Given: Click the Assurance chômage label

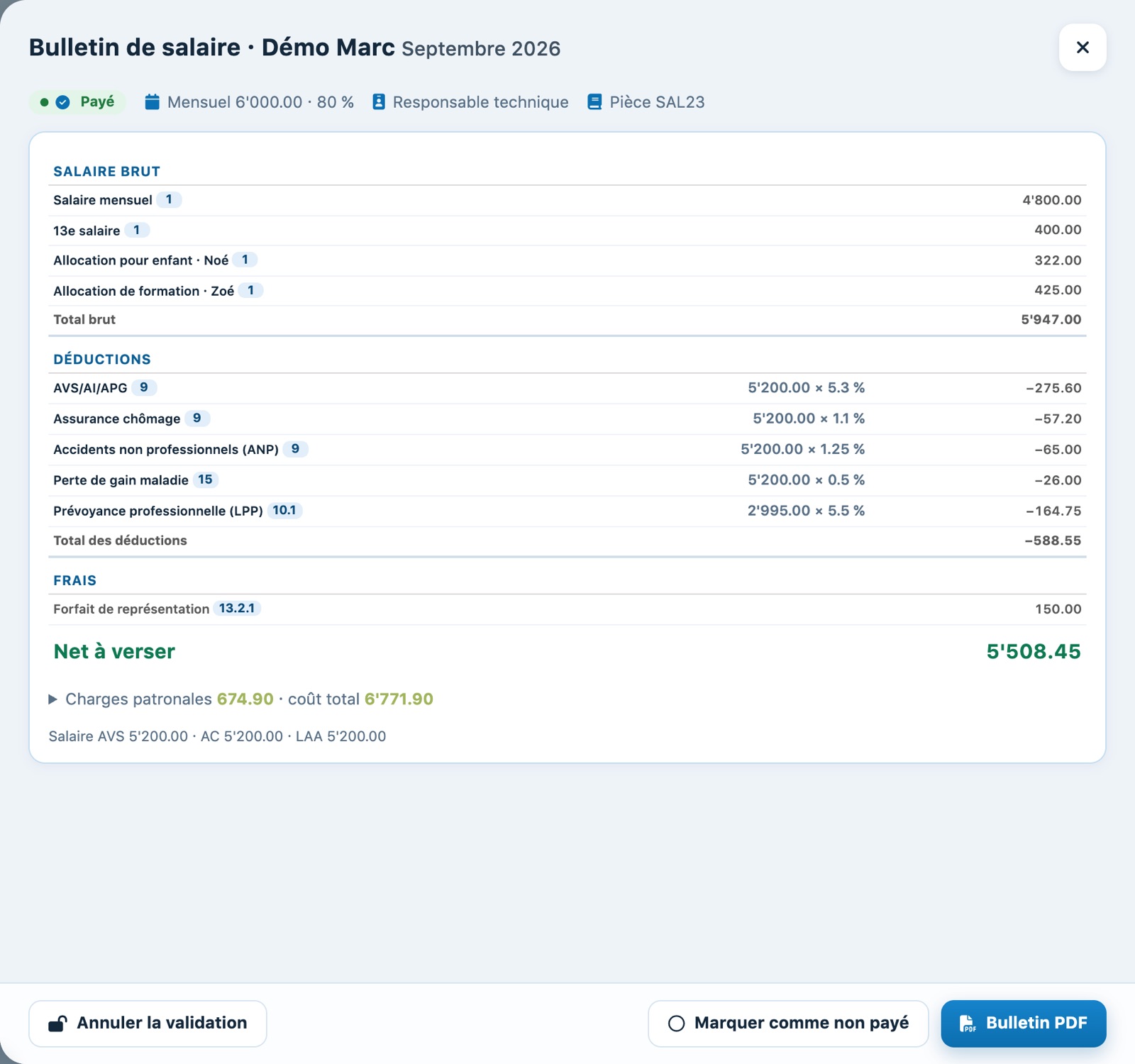Looking at the screenshot, I should (117, 419).
